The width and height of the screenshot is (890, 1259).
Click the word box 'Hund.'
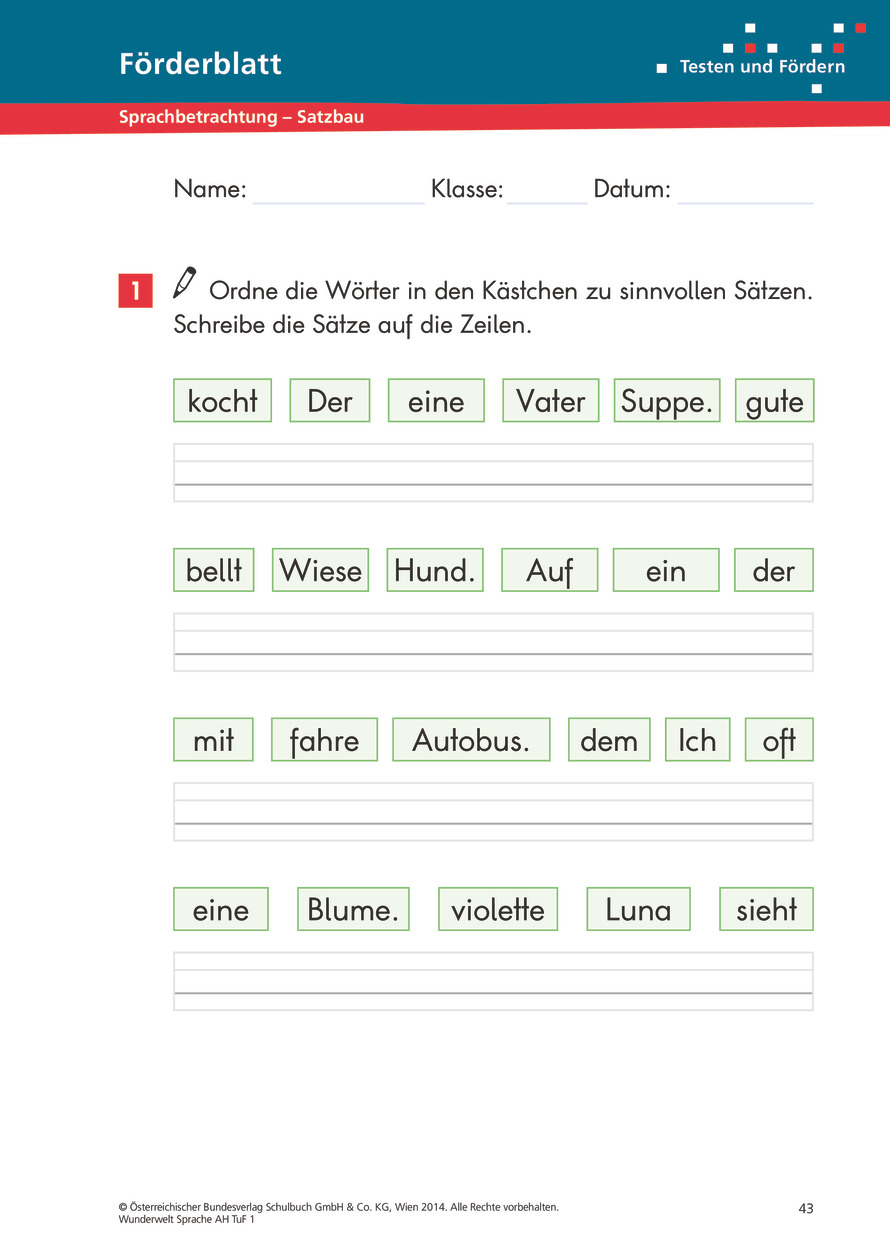[x=435, y=570]
